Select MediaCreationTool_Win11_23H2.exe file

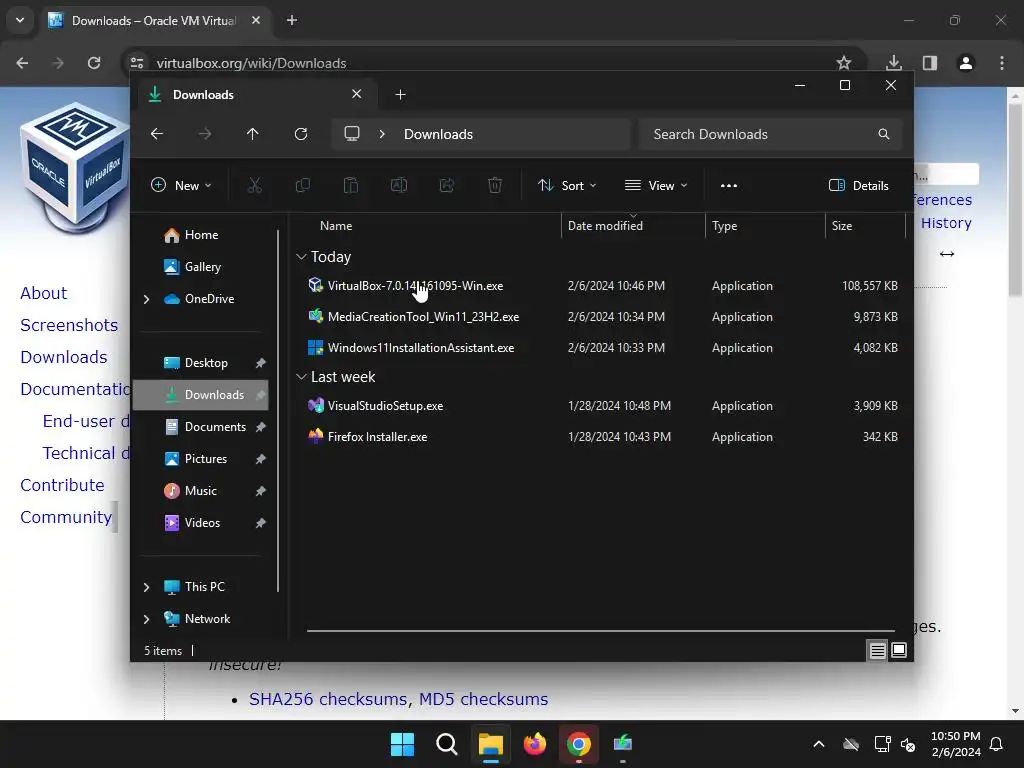point(423,317)
